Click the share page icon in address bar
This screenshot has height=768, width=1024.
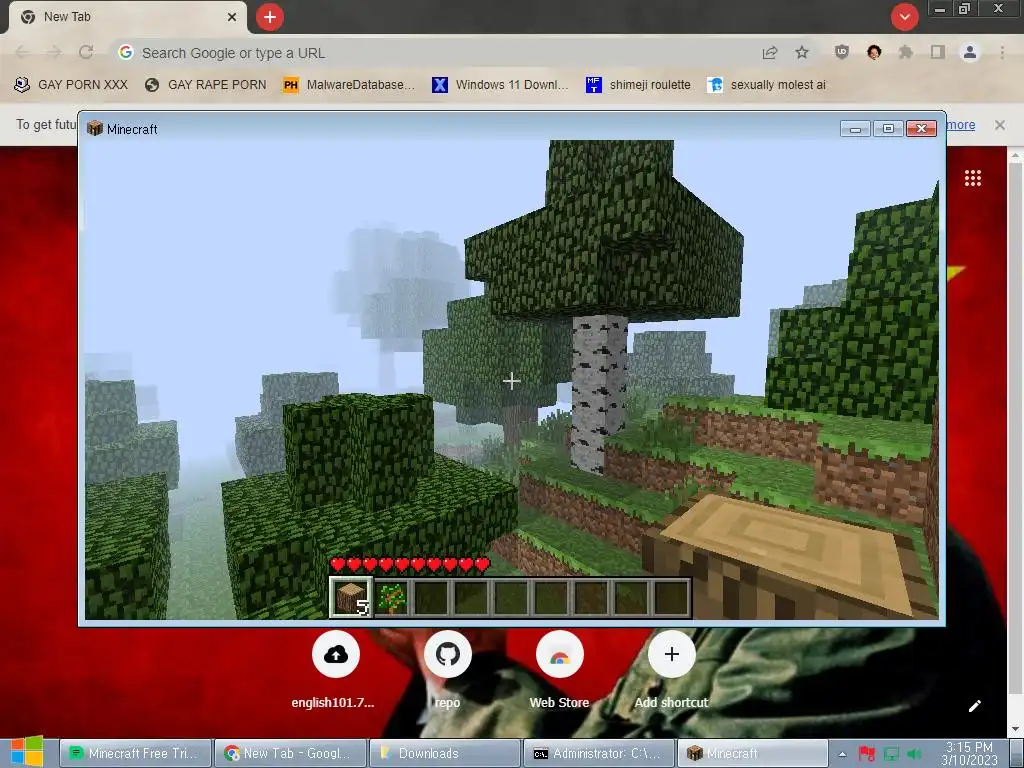770,53
